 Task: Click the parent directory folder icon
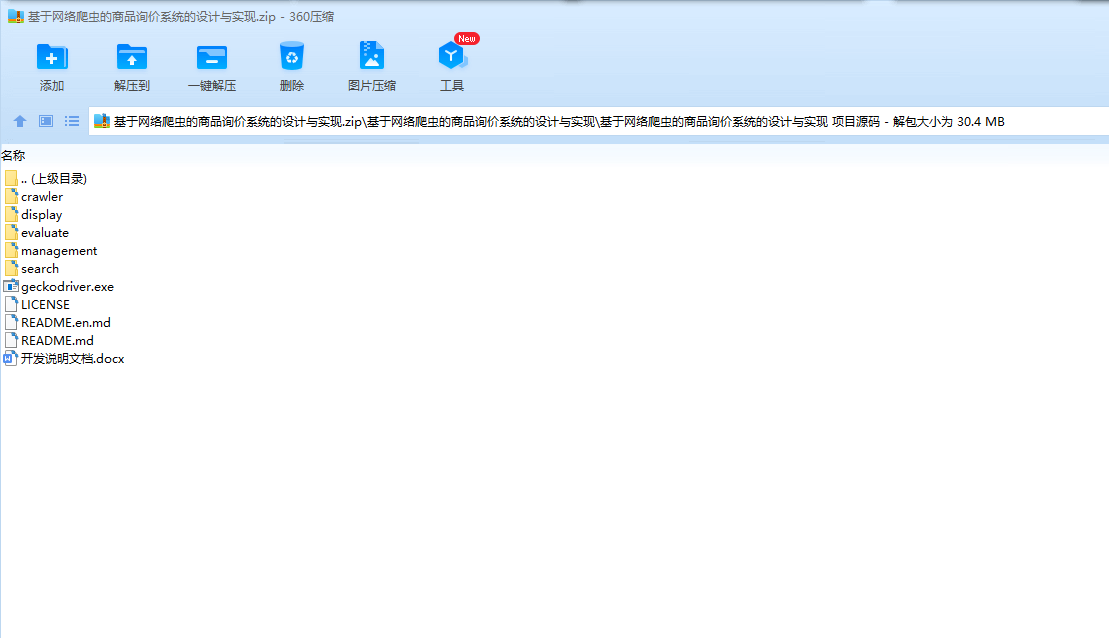tap(11, 178)
